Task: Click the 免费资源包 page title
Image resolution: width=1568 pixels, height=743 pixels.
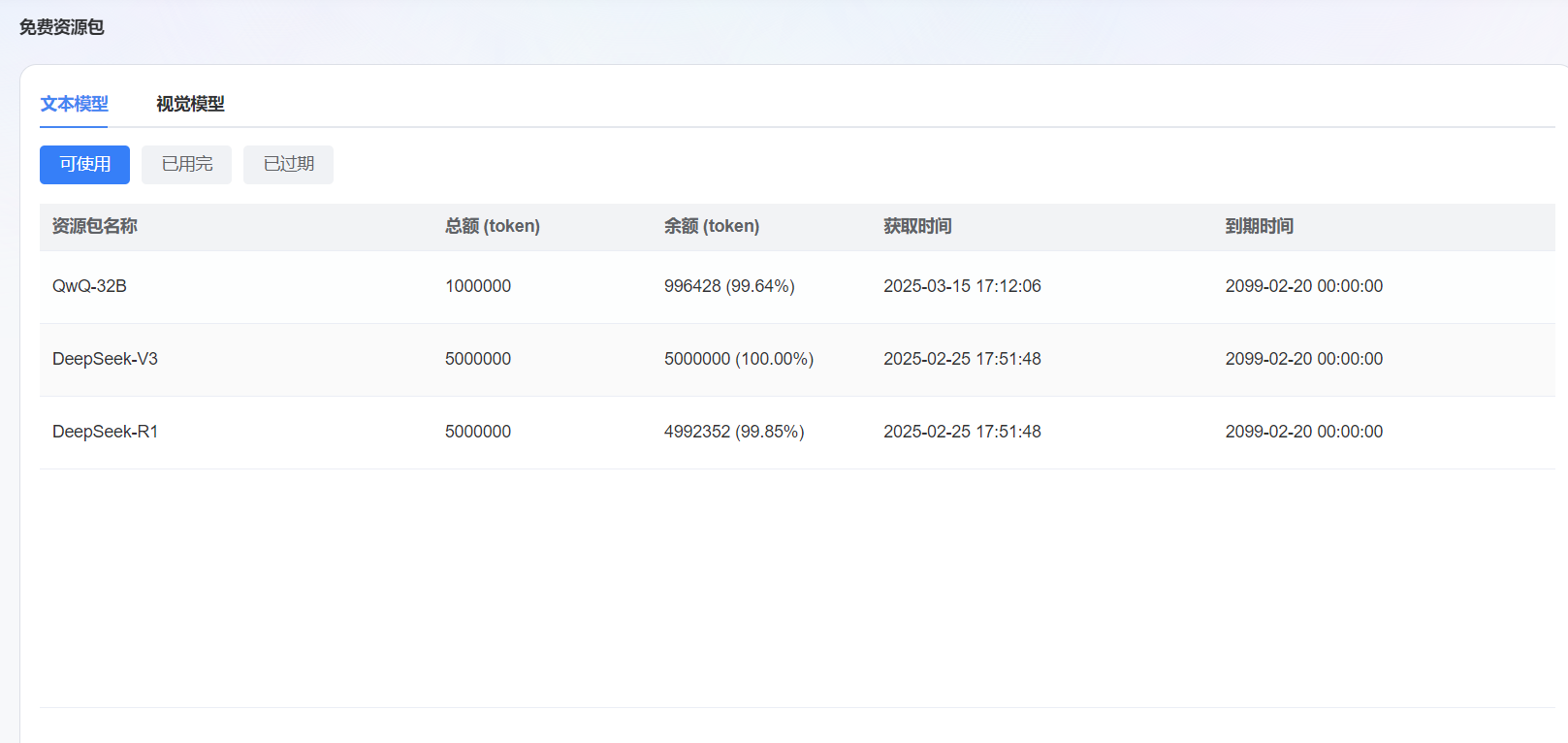Action: [62, 27]
